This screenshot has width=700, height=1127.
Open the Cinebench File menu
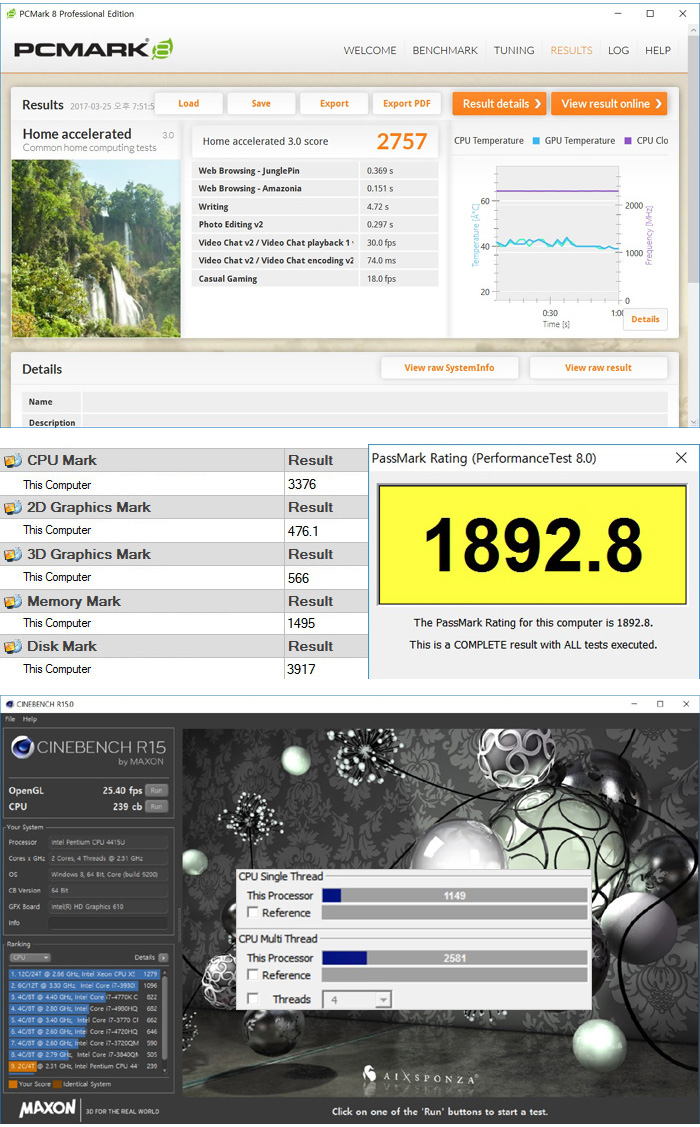tap(10, 719)
